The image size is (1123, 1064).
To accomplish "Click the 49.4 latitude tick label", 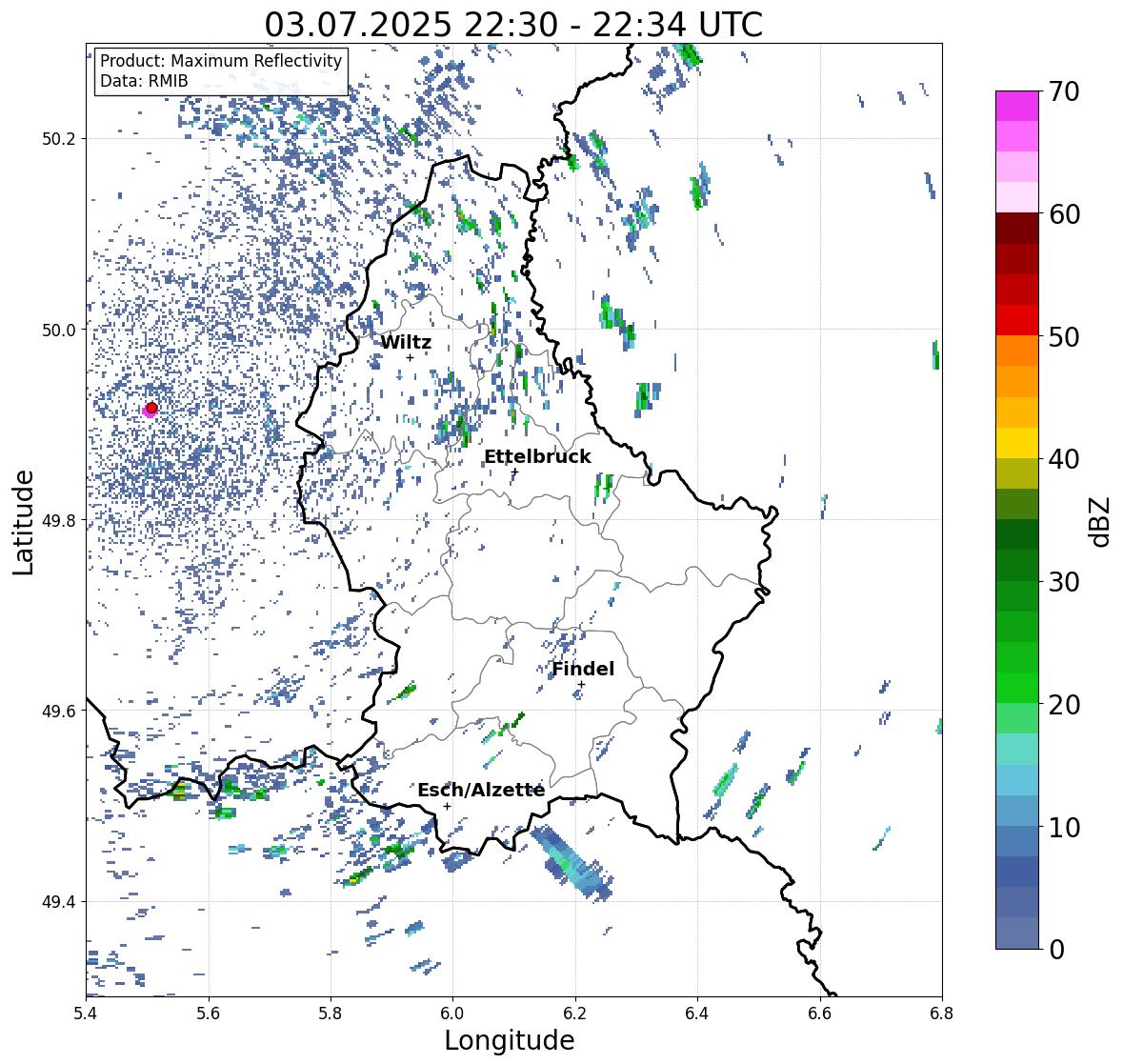I will pos(59,902).
